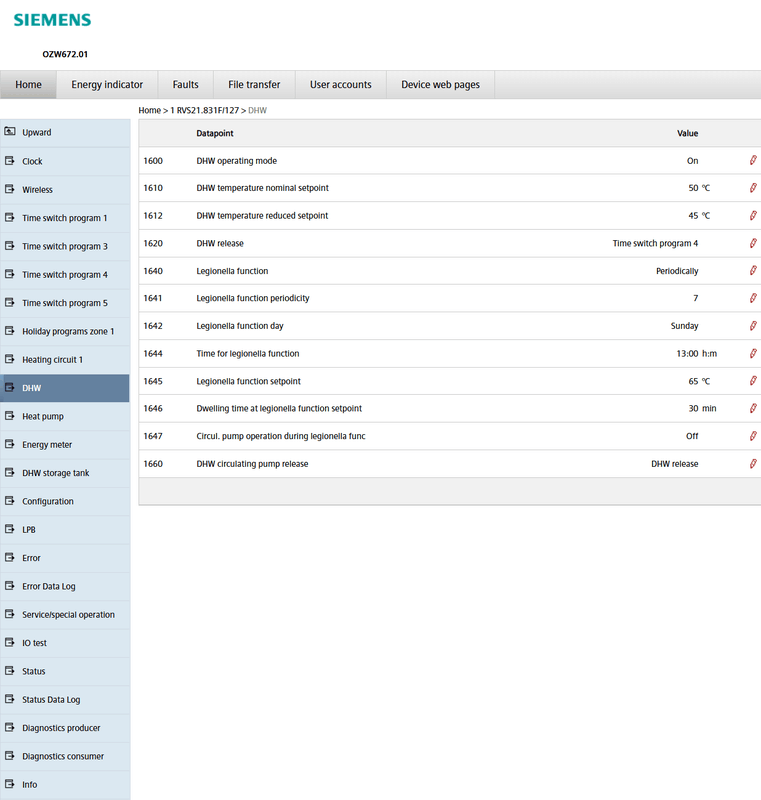Screen dimensions: 761x800
Task: Switch to Energy indicator tab
Action: pos(107,85)
